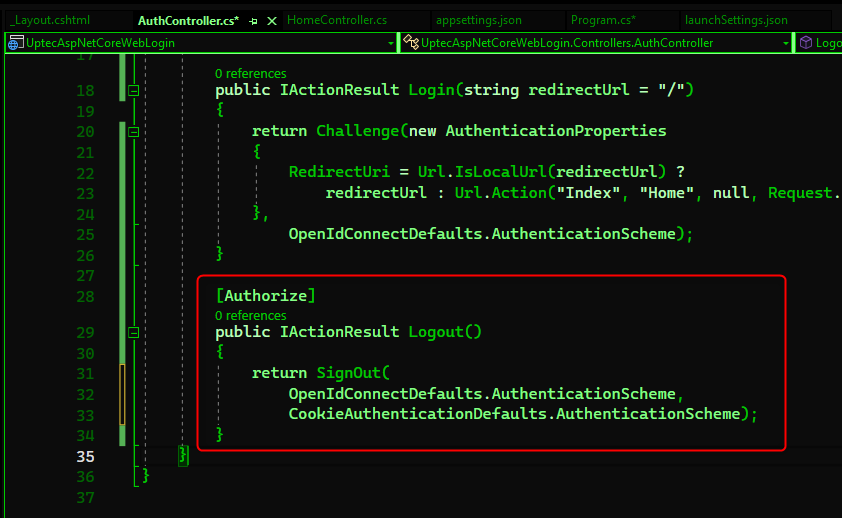Click the yellow change marker at line 32

pos(122,394)
